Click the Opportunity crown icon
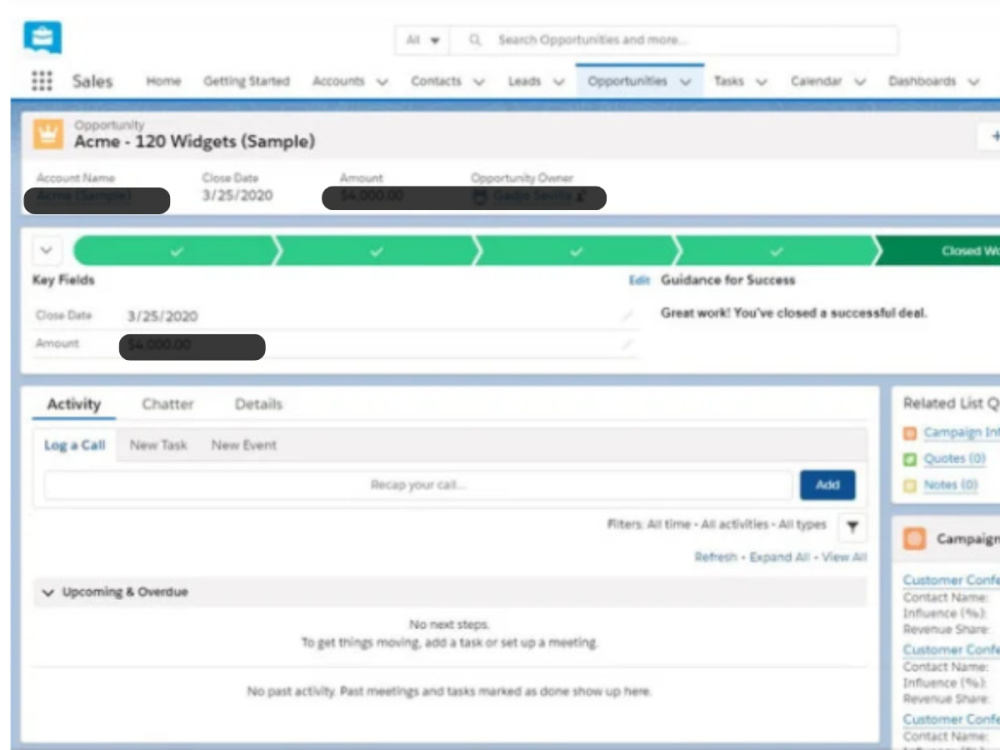 48,134
